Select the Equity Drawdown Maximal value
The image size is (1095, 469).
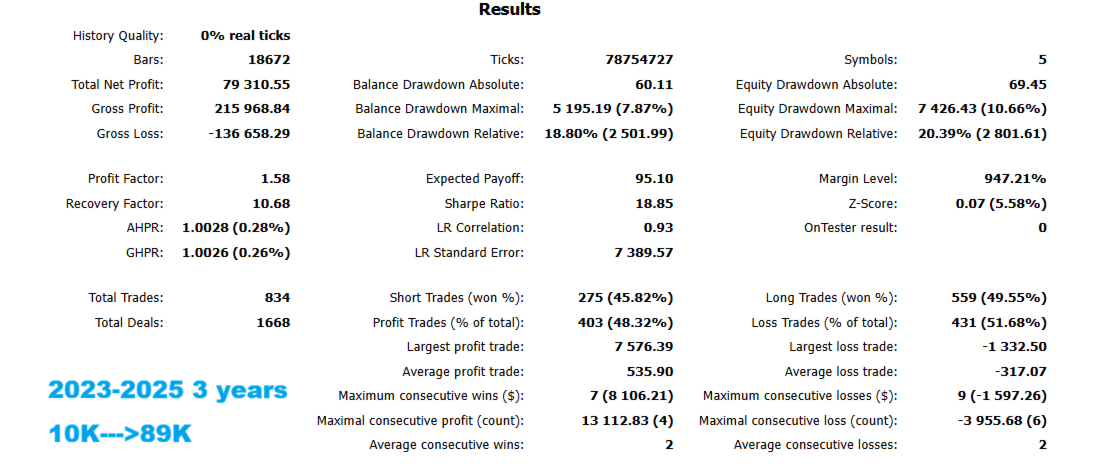(982, 109)
